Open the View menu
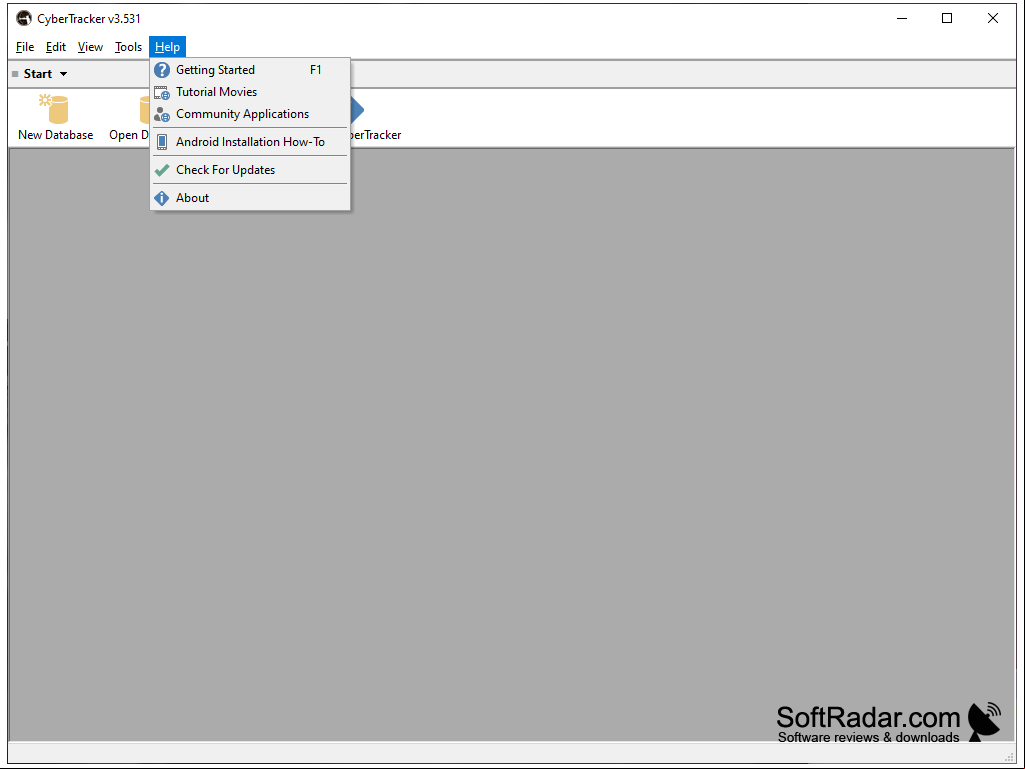This screenshot has width=1025, height=769. click(90, 47)
